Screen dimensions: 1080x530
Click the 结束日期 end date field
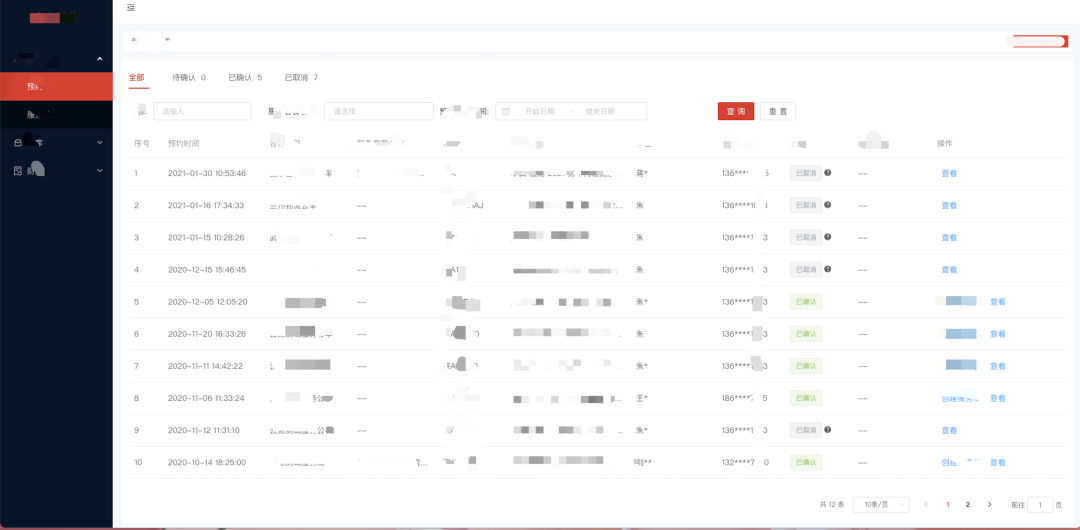(x=600, y=111)
